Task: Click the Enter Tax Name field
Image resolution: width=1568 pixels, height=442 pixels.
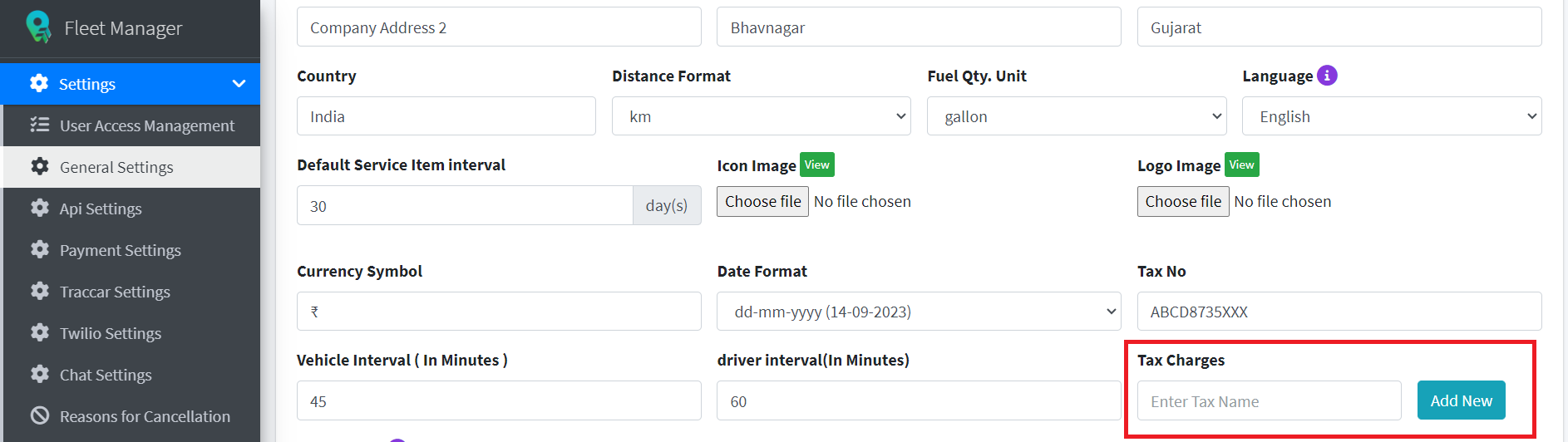Action: point(1269,401)
